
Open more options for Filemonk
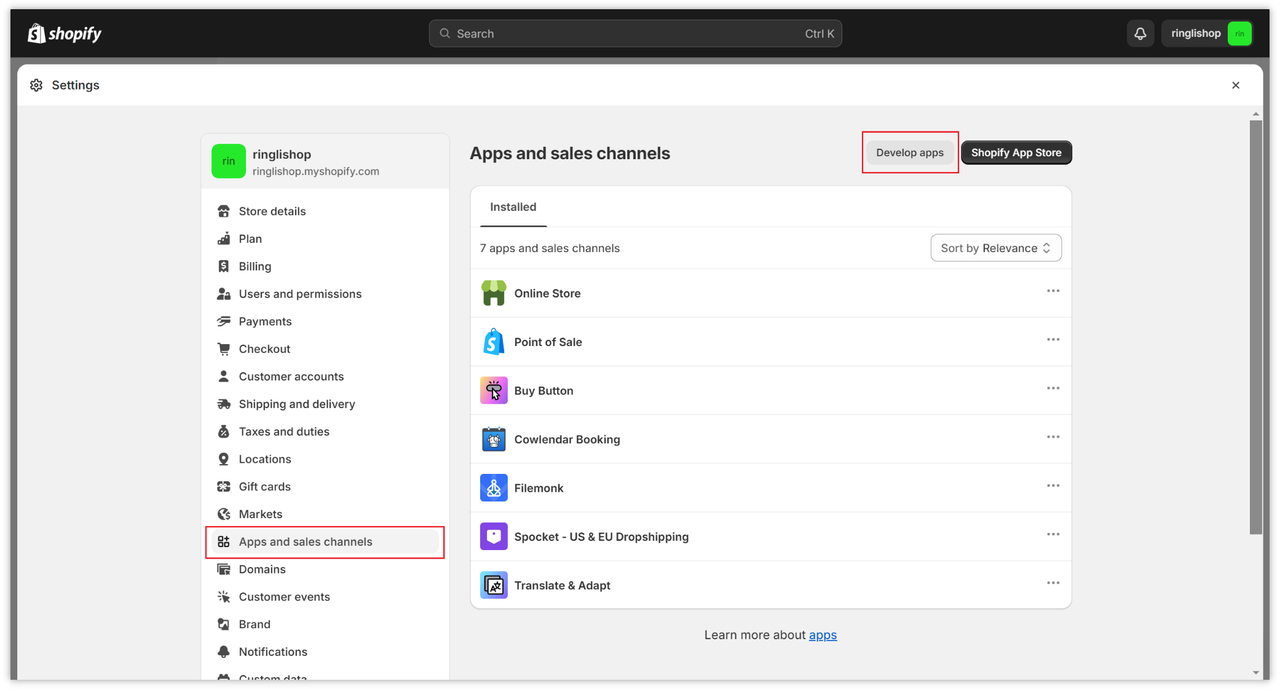coord(1053,486)
